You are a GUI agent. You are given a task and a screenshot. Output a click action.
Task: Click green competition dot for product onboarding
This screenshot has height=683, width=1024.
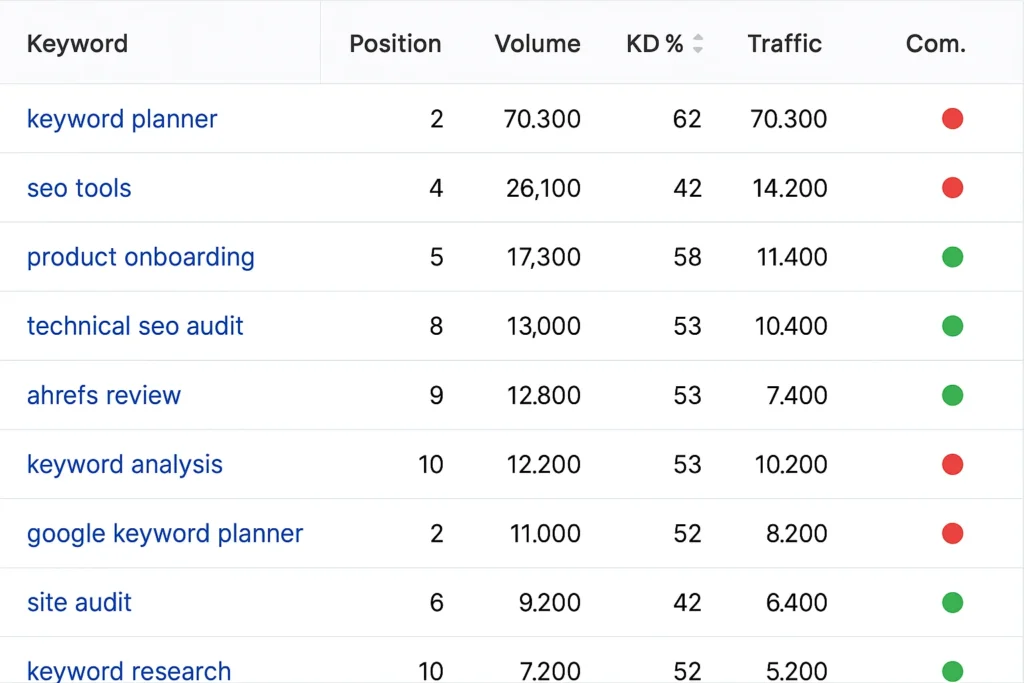(952, 257)
